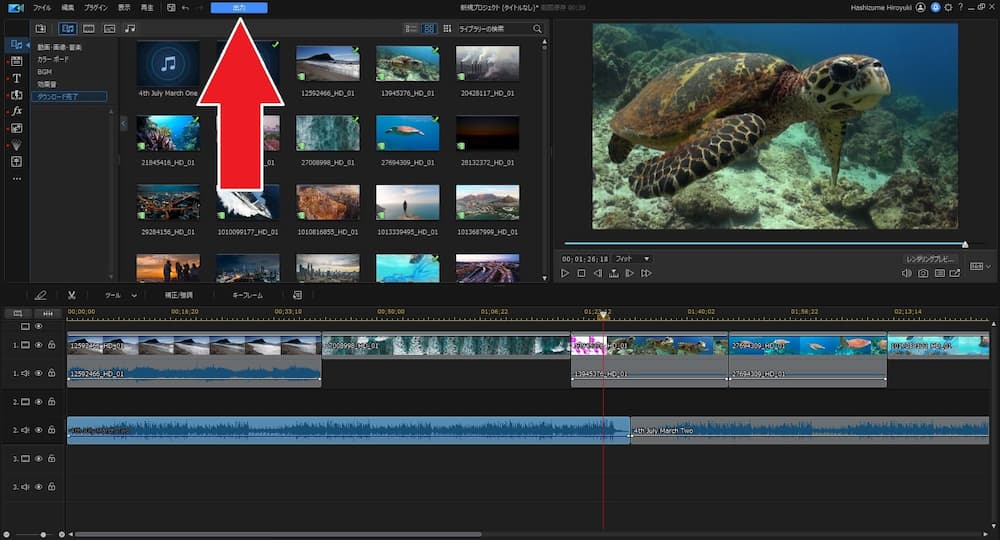This screenshot has width=1000, height=540.
Task: Click the キーフレーム button above timeline
Action: [x=247, y=296]
